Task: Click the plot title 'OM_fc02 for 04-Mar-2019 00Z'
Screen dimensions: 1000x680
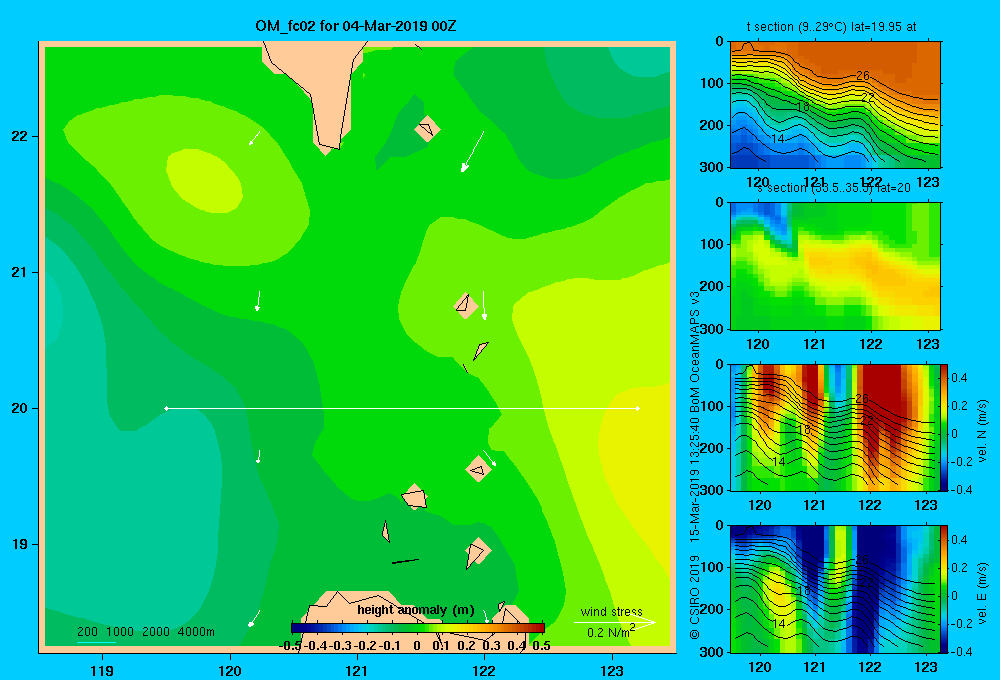Action: [x=356, y=26]
